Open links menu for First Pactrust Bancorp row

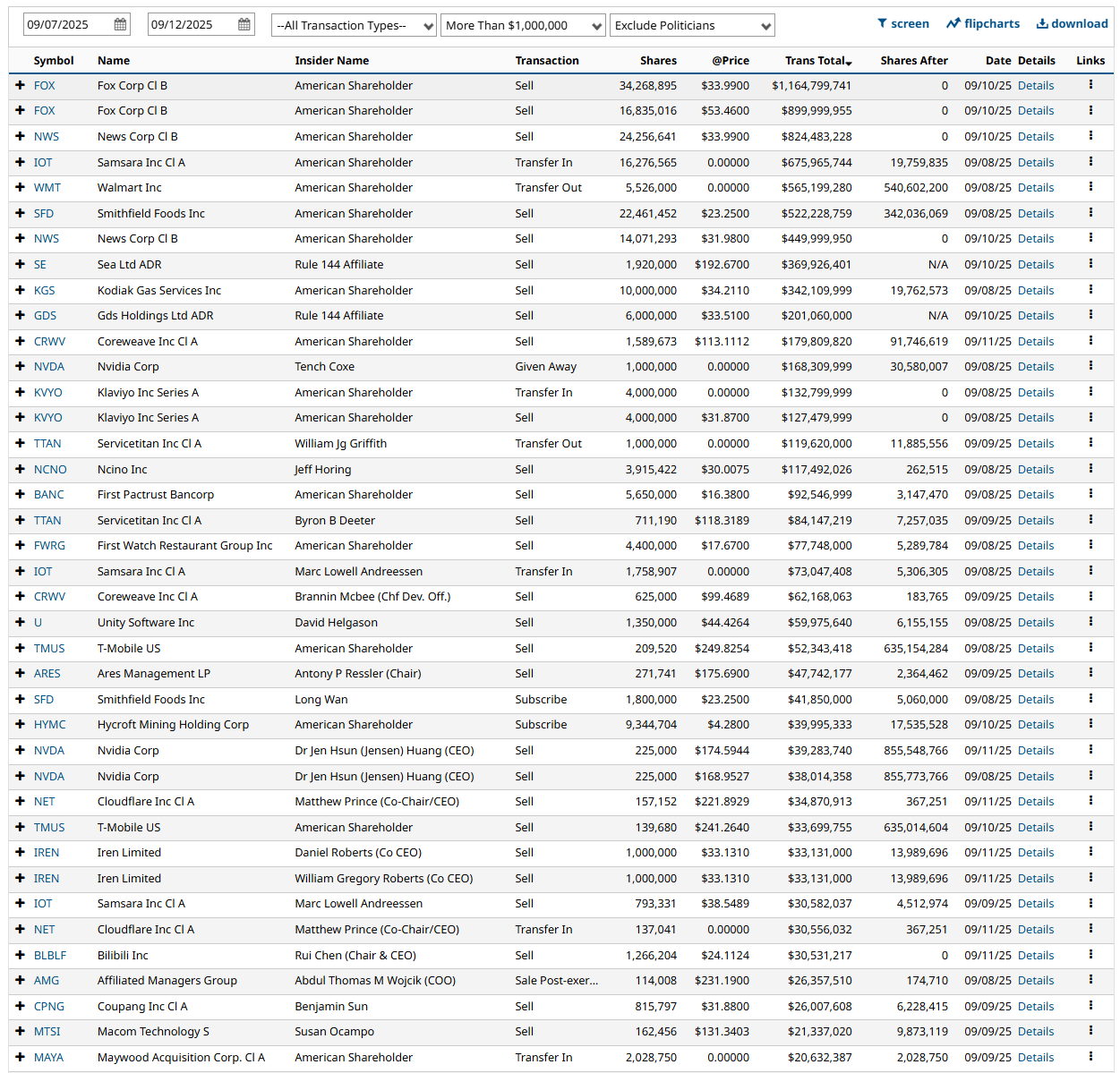pos(1090,494)
